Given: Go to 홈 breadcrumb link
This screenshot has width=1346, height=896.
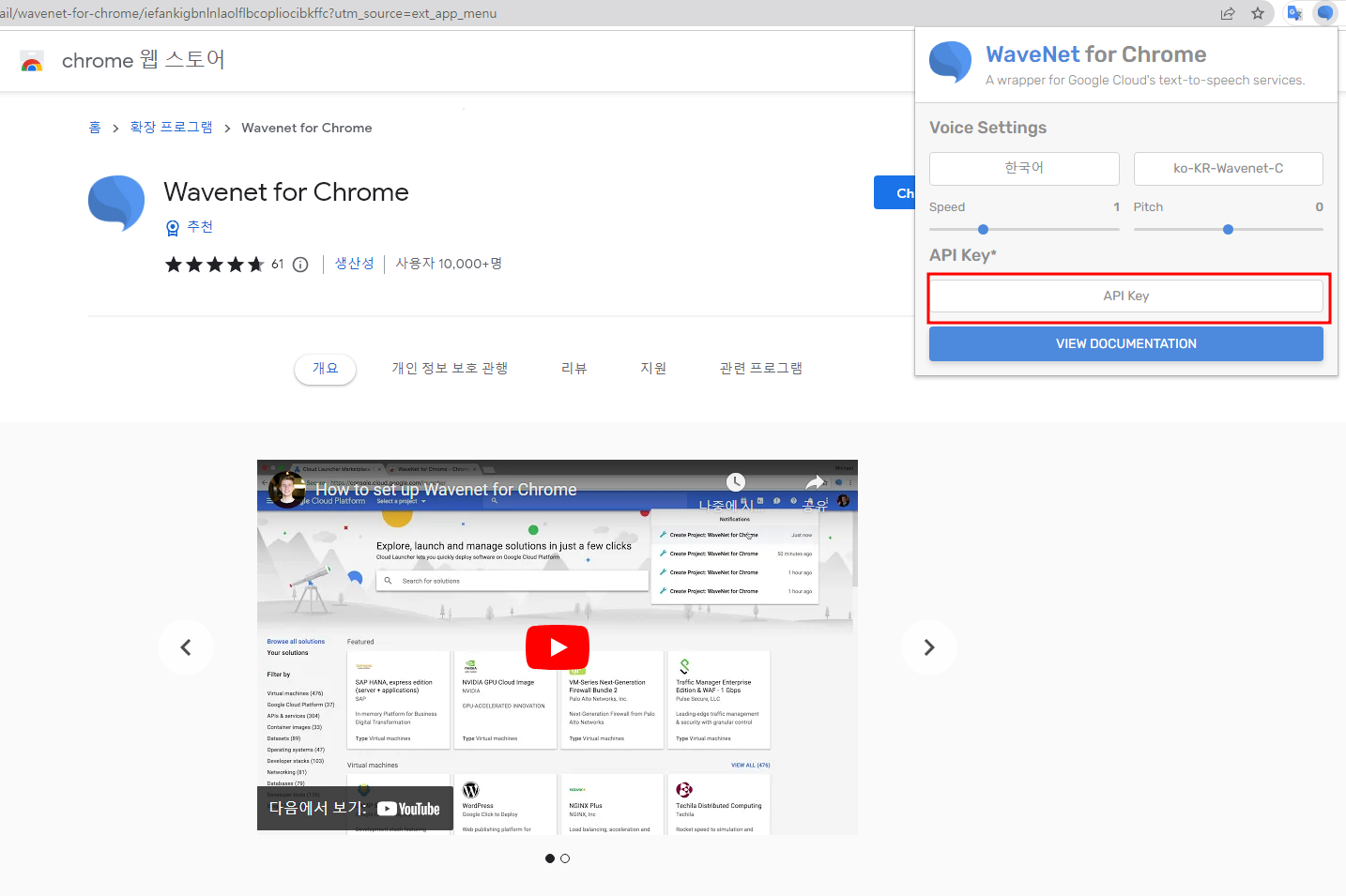Looking at the screenshot, I should click(95, 128).
